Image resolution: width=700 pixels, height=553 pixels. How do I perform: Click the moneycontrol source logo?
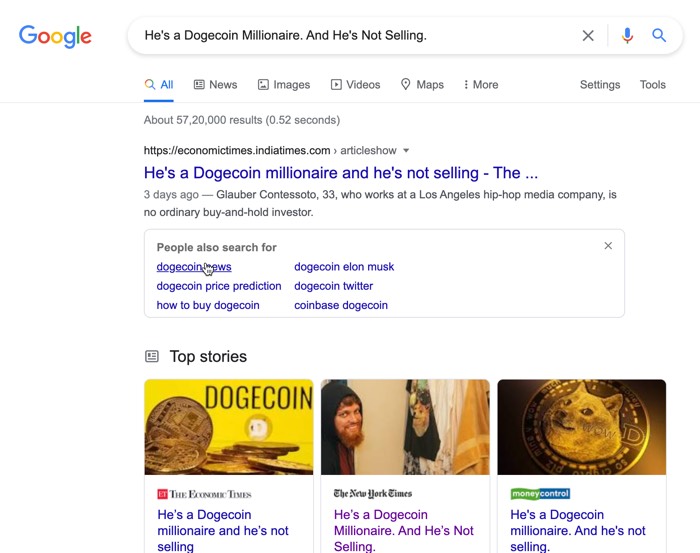[540, 494]
